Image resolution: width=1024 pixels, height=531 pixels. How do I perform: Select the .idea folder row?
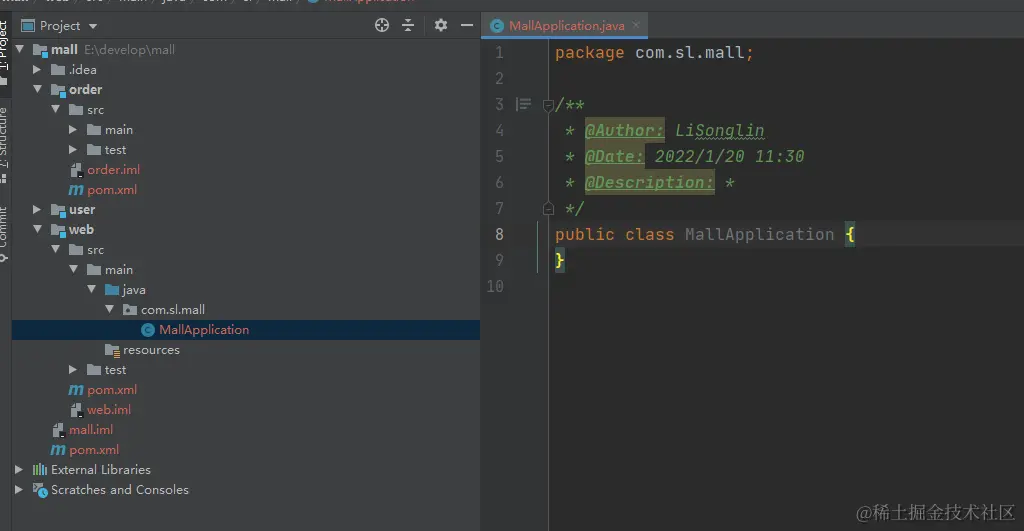pyautogui.click(x=246, y=69)
